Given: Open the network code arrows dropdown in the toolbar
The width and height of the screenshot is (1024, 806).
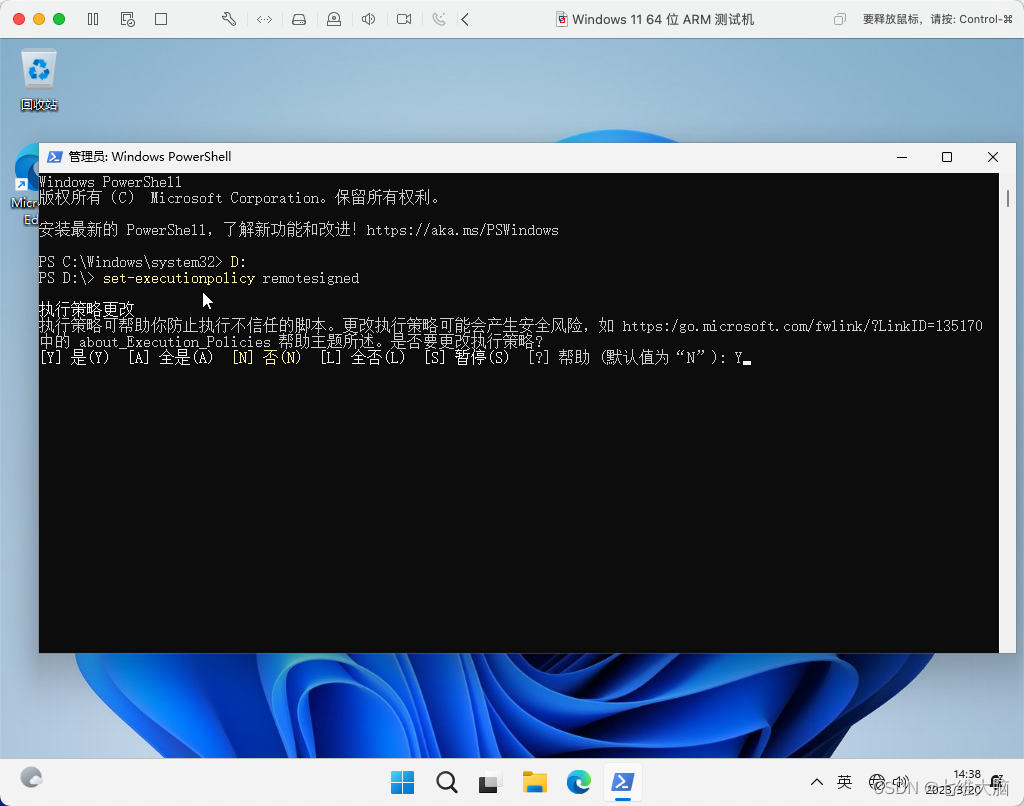Looking at the screenshot, I should [264, 19].
